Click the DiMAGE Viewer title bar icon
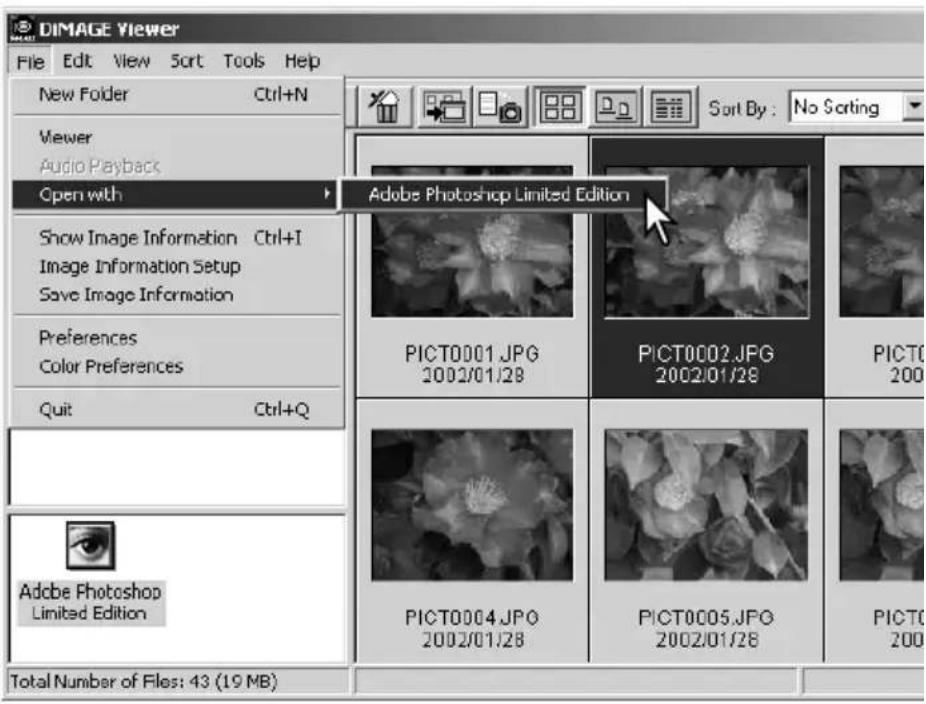 tap(22, 28)
